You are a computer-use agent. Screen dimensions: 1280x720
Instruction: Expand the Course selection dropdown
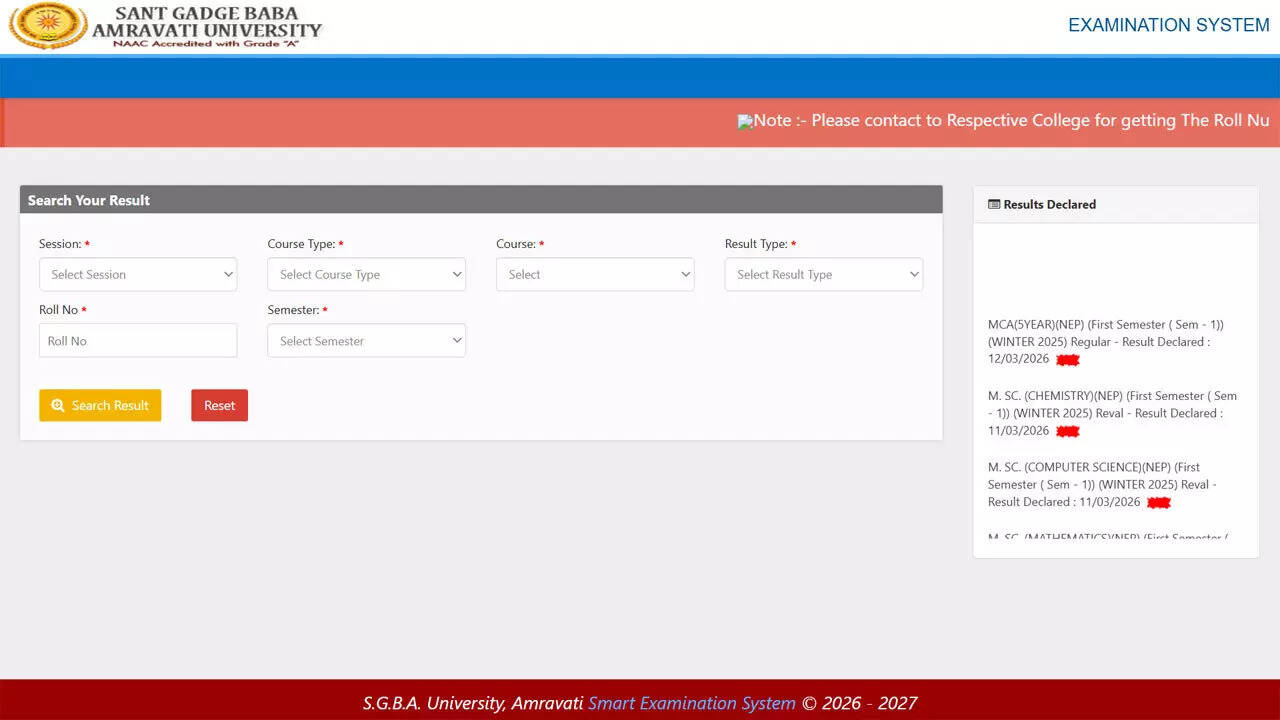click(x=595, y=274)
